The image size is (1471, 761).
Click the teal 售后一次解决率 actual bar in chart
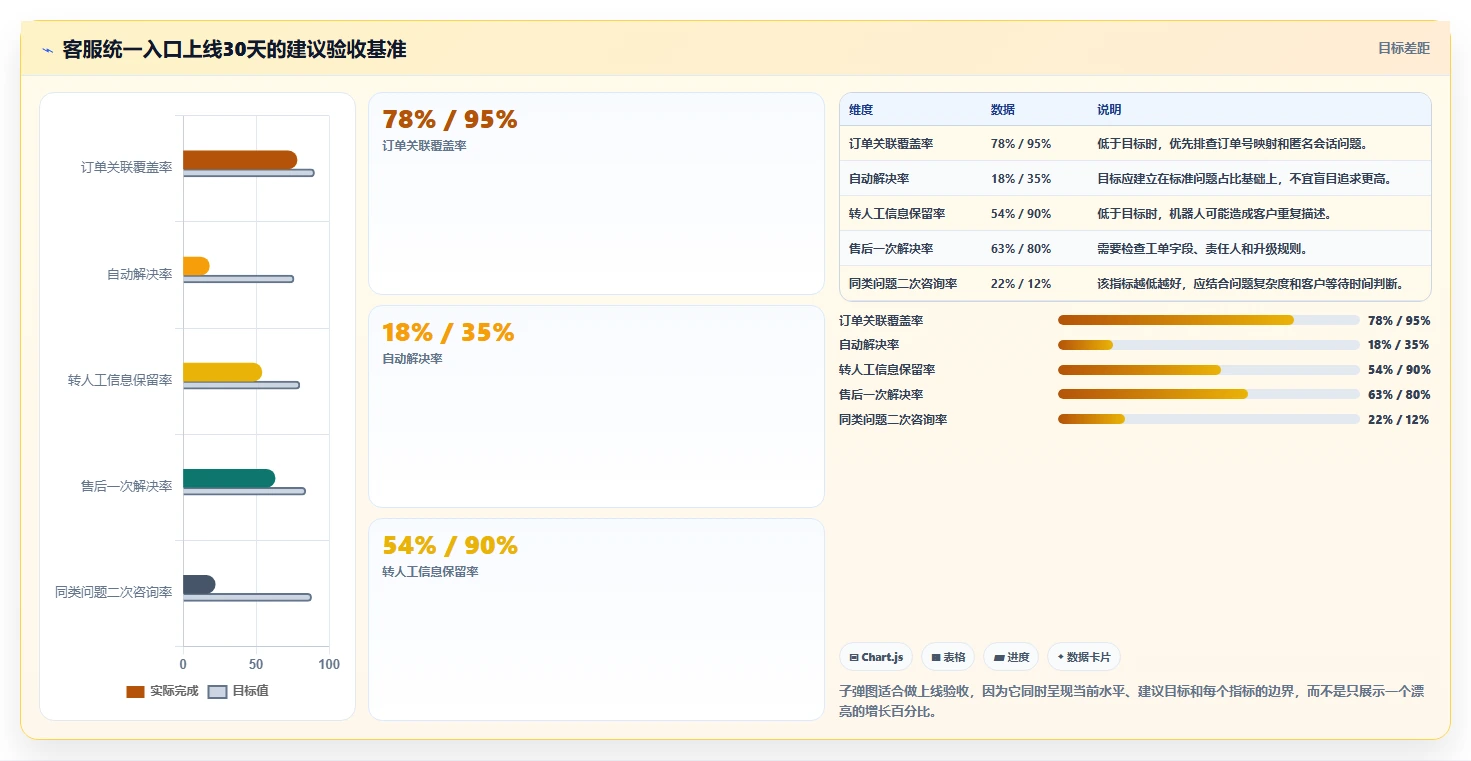pyautogui.click(x=229, y=478)
